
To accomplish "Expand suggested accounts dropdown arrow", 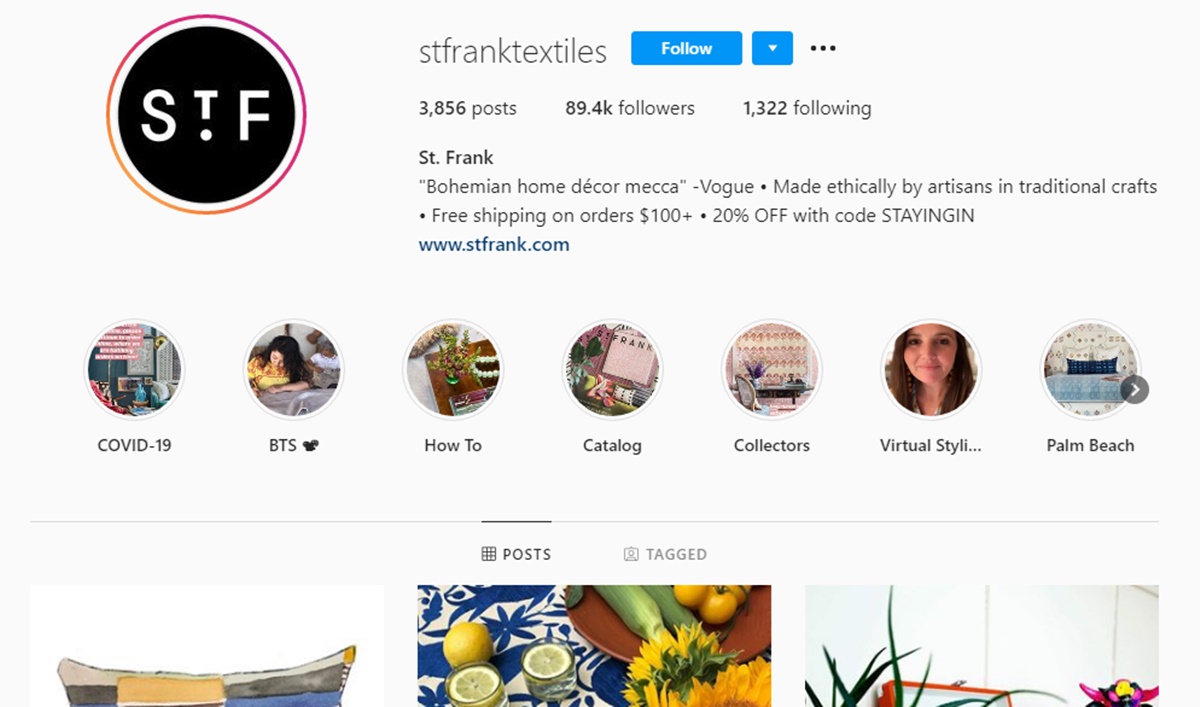I will [x=772, y=48].
